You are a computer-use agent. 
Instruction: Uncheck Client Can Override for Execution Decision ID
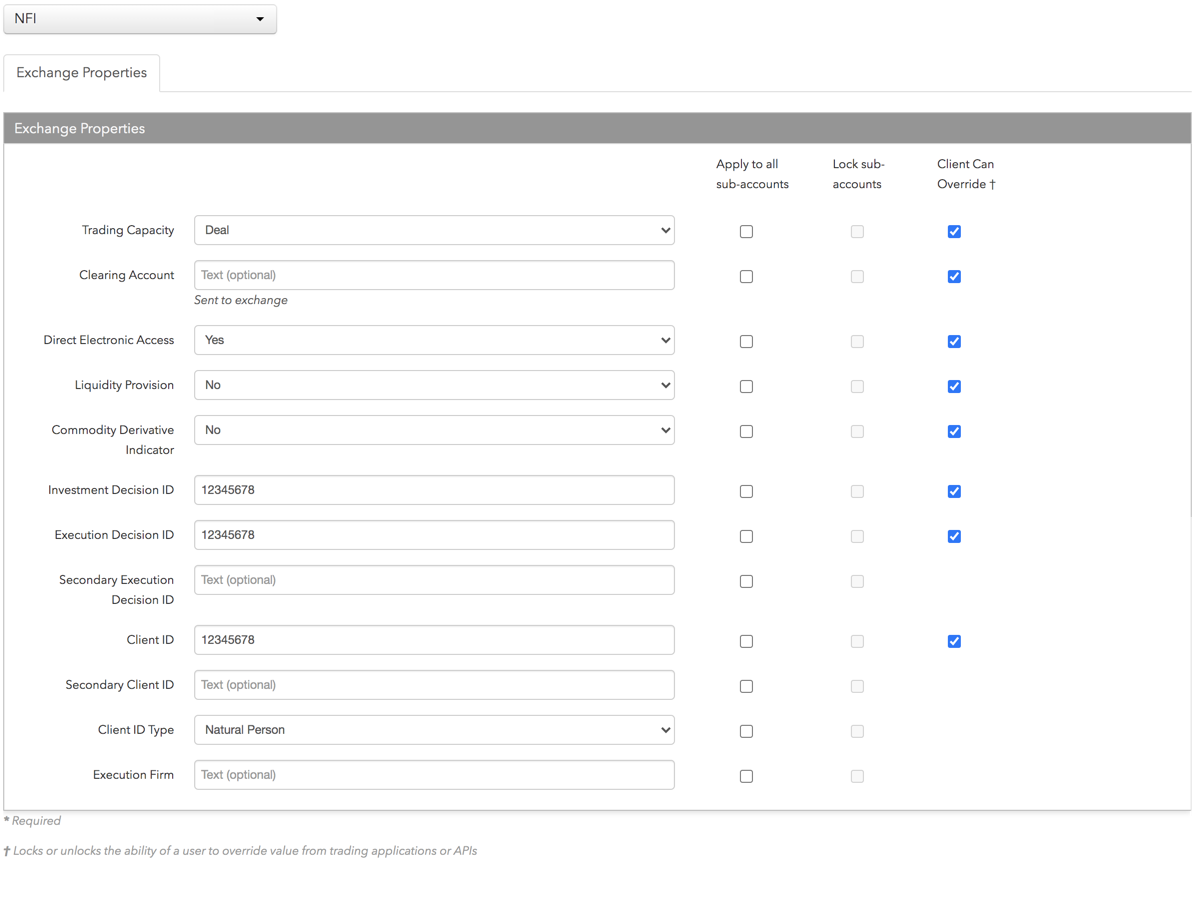[x=954, y=536]
